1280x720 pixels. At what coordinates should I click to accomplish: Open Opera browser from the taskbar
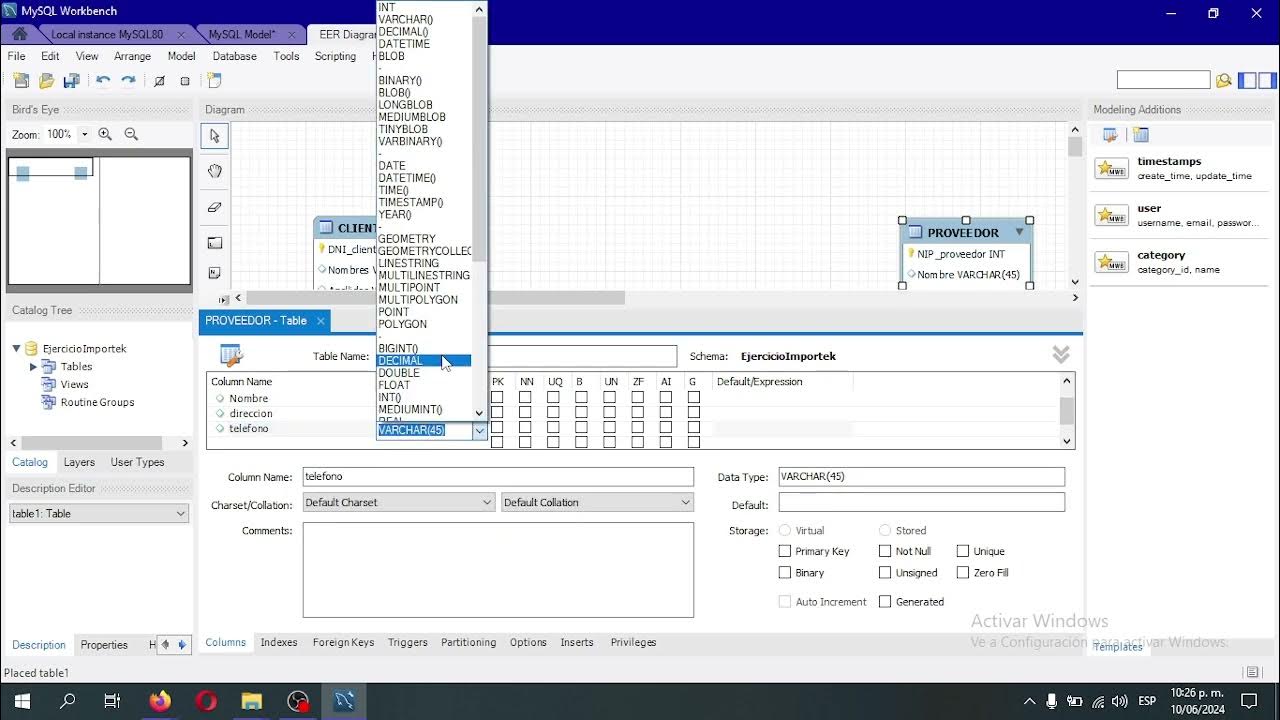[206, 701]
